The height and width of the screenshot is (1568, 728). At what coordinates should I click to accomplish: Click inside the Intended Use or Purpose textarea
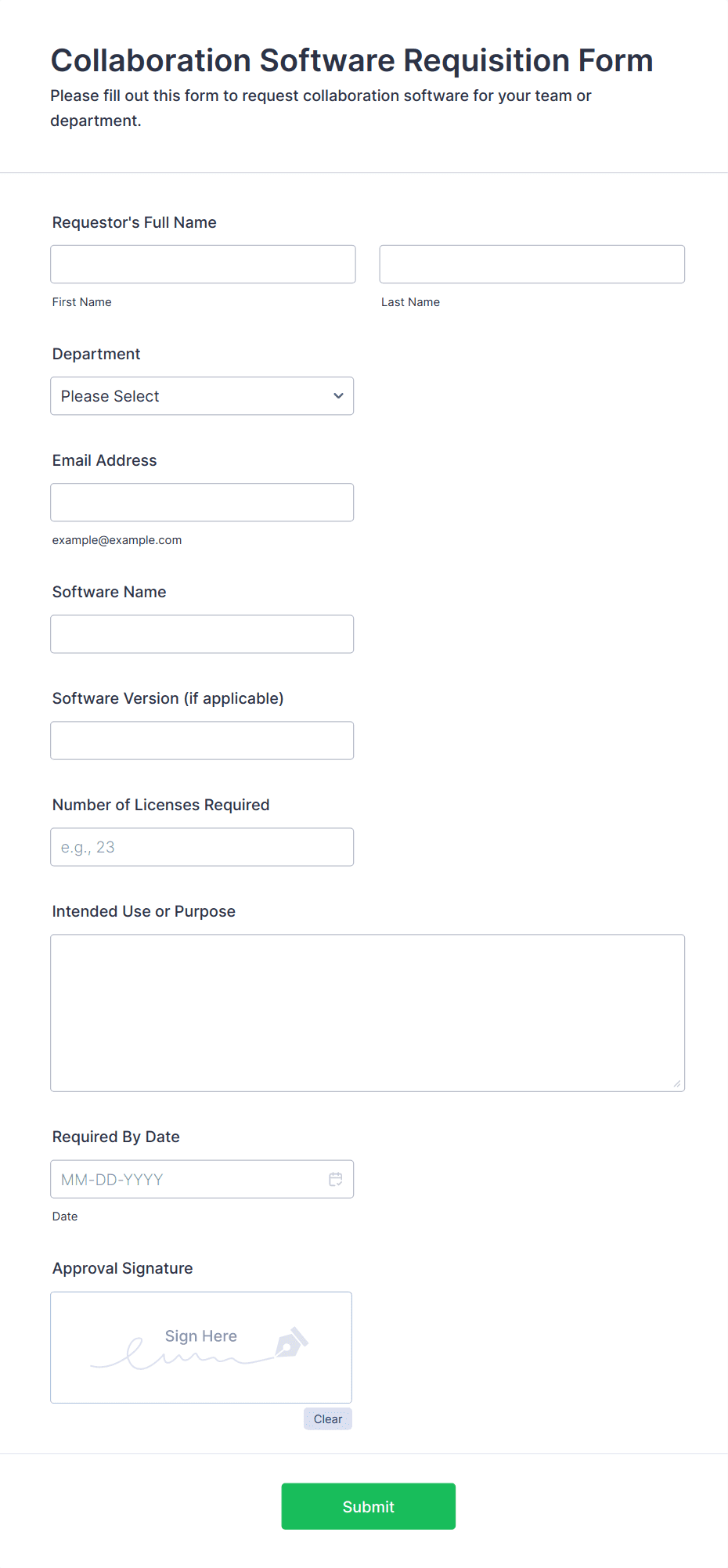(x=367, y=1012)
